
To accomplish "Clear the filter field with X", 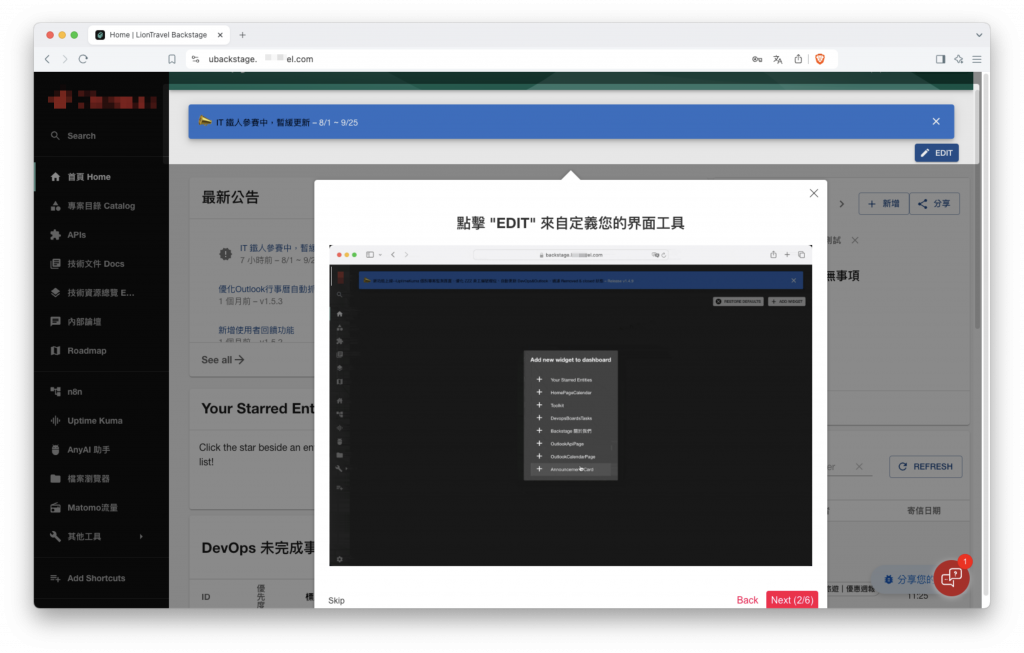I will click(x=859, y=466).
